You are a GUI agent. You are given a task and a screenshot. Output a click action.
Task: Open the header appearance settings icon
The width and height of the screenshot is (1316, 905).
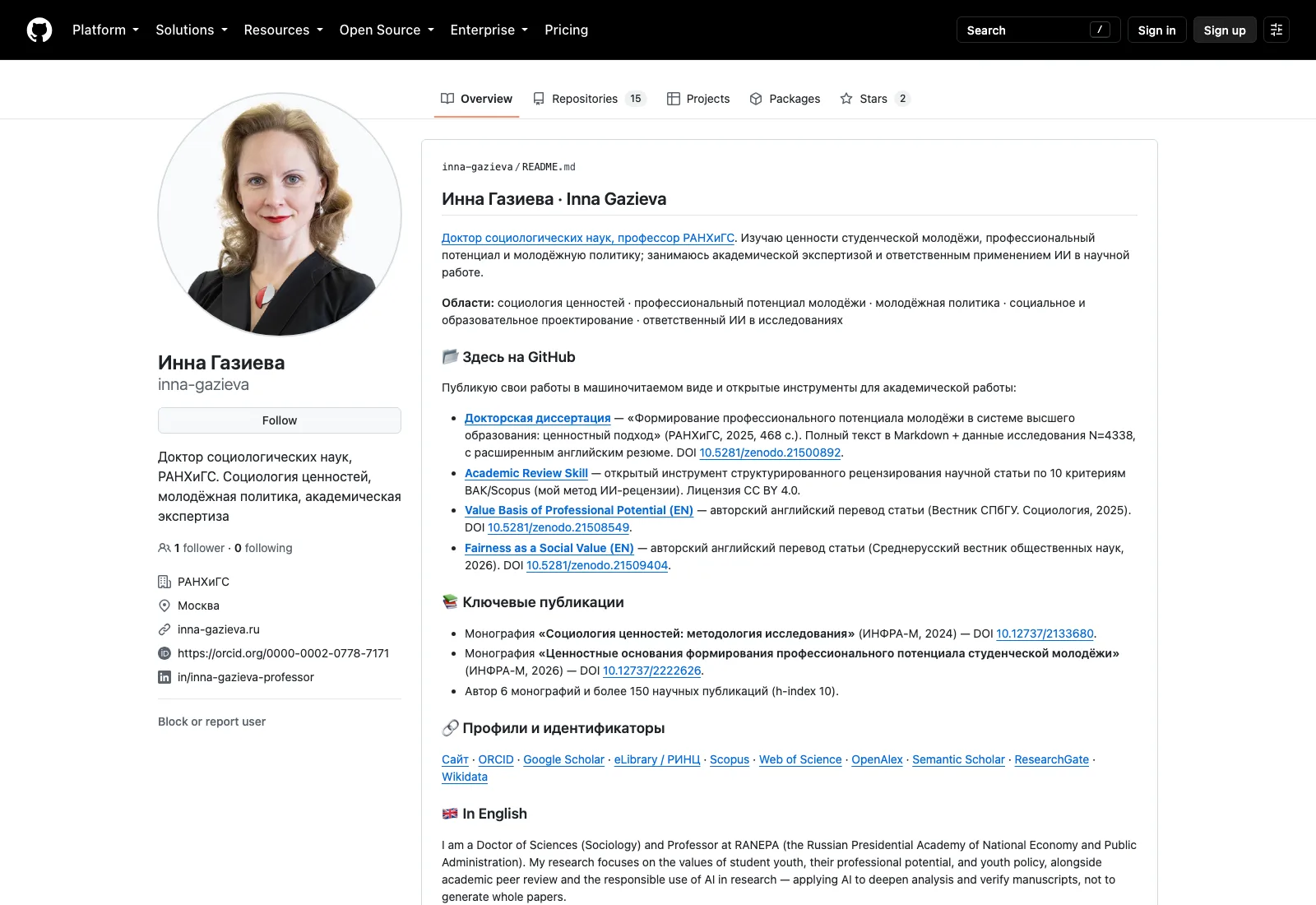[1277, 30]
